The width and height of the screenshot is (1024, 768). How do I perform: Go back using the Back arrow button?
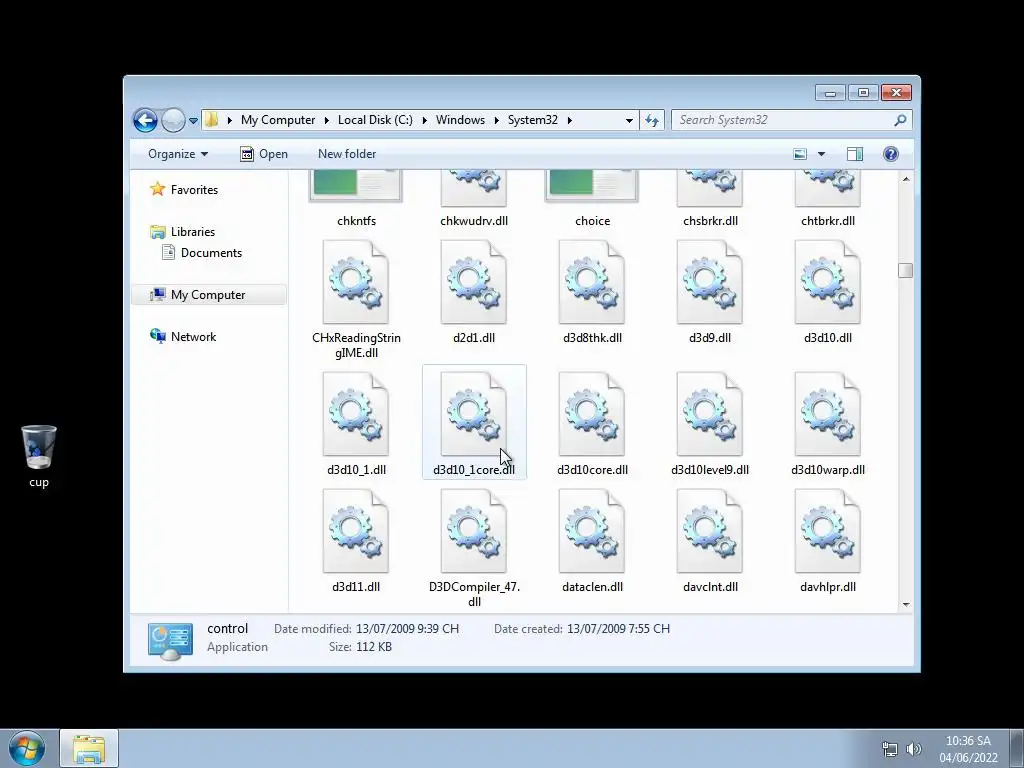(x=145, y=120)
